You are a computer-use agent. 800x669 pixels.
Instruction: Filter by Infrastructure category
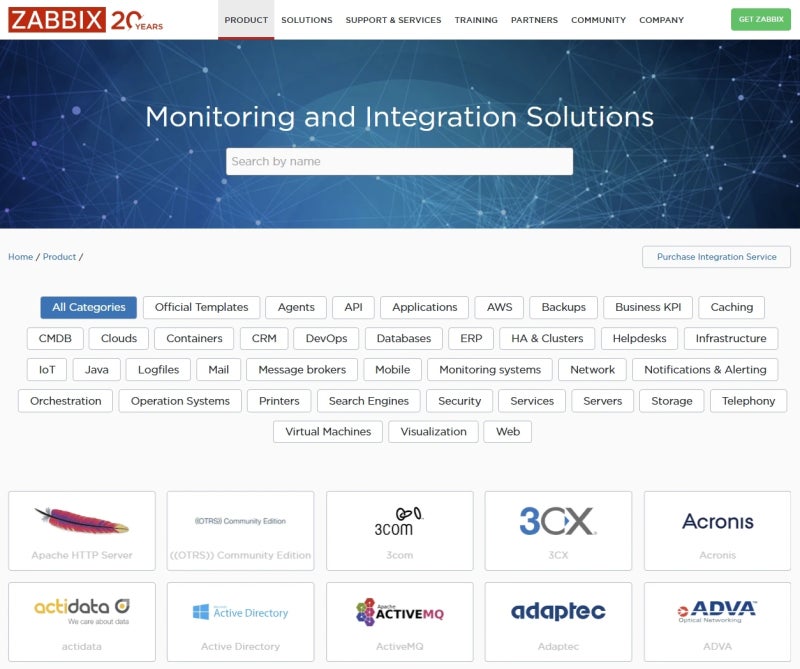[731, 338]
